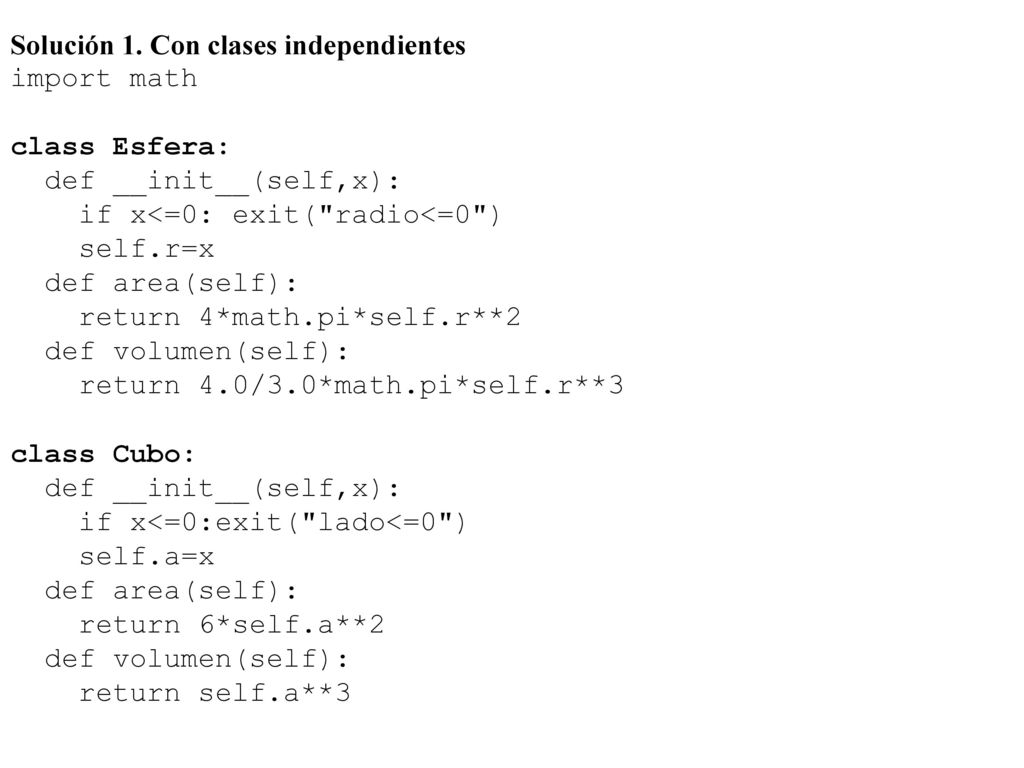This screenshot has height=768, width=1024.
Task: Click the Cubo 'def volumen(self):' line
Action: click(x=197, y=660)
